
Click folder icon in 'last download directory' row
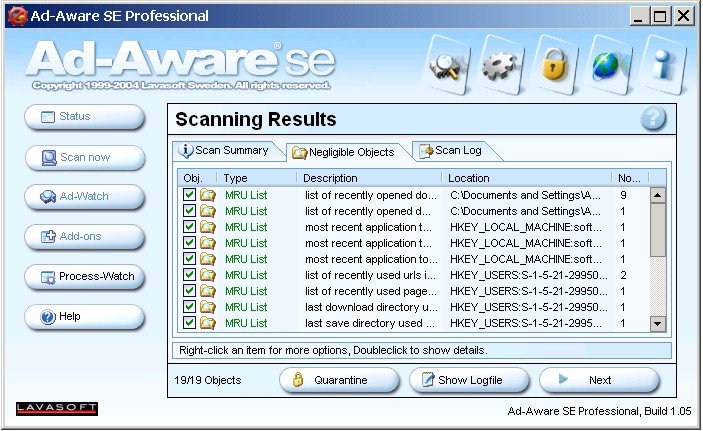(x=208, y=307)
